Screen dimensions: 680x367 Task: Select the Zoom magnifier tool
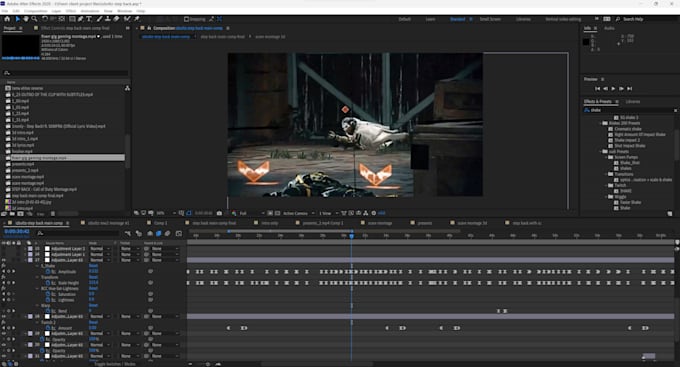pyautogui.click(x=34, y=19)
